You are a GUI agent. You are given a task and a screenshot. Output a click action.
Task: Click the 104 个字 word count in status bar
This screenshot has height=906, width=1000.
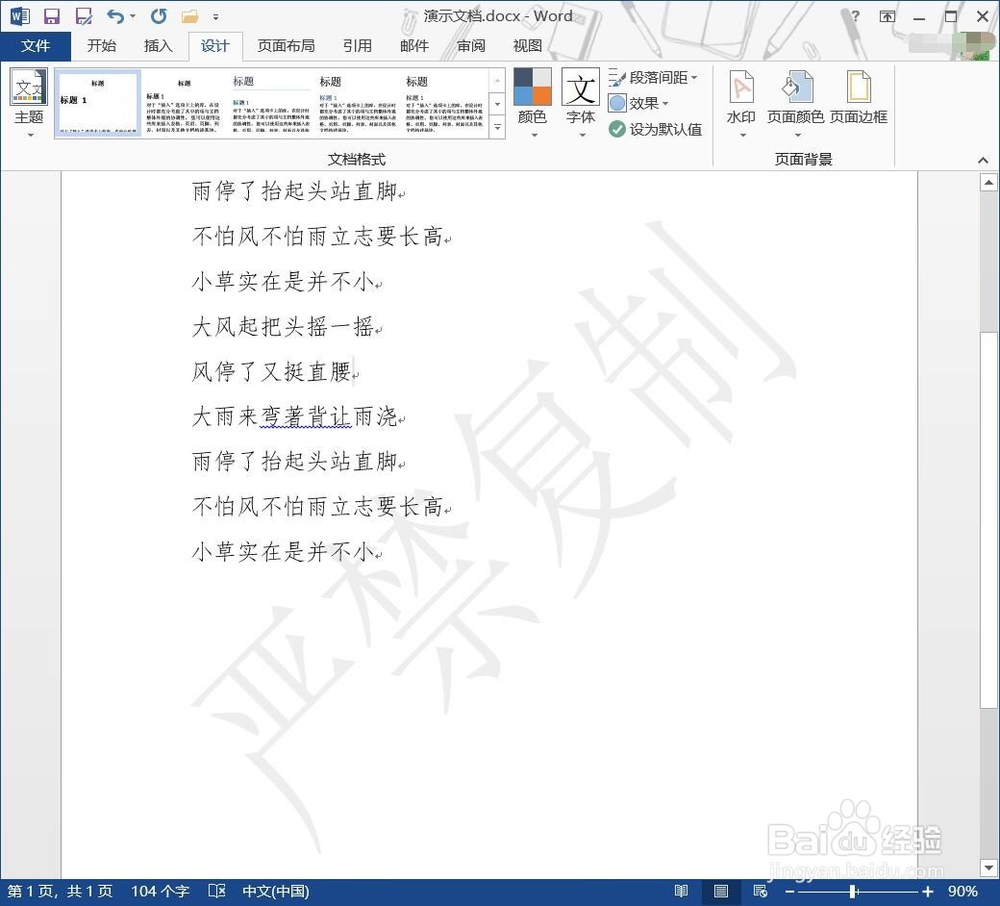pos(159,890)
